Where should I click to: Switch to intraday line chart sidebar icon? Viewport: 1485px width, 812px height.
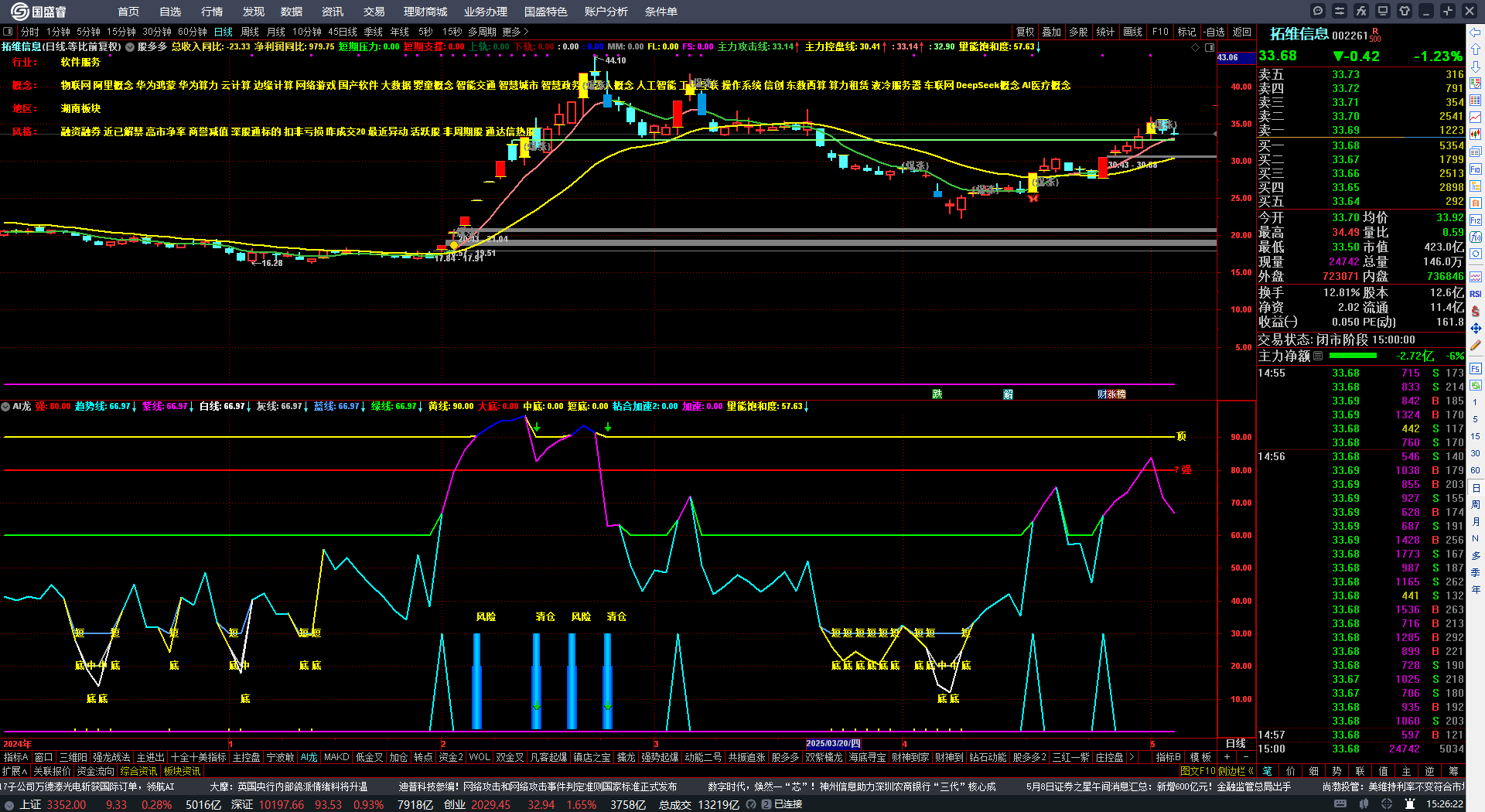[1476, 118]
